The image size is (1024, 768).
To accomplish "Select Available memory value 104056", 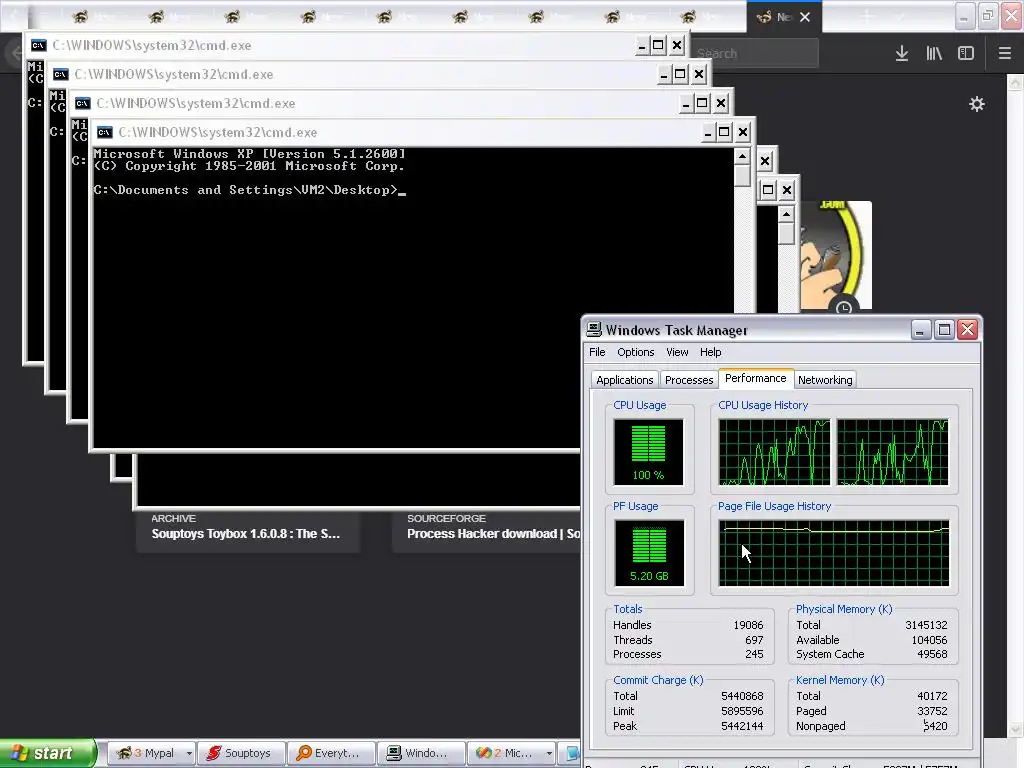I will (929, 640).
